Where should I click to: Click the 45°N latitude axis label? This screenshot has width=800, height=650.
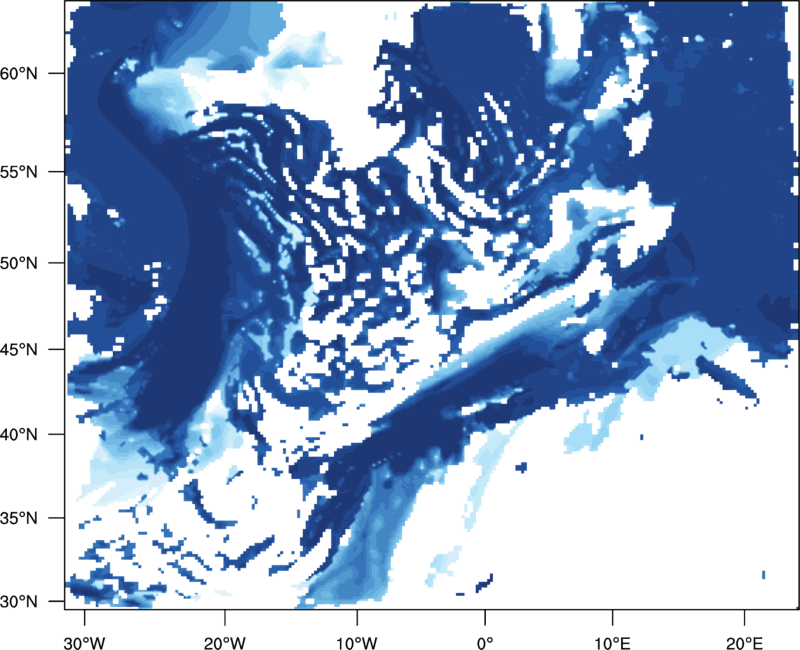[19, 350]
